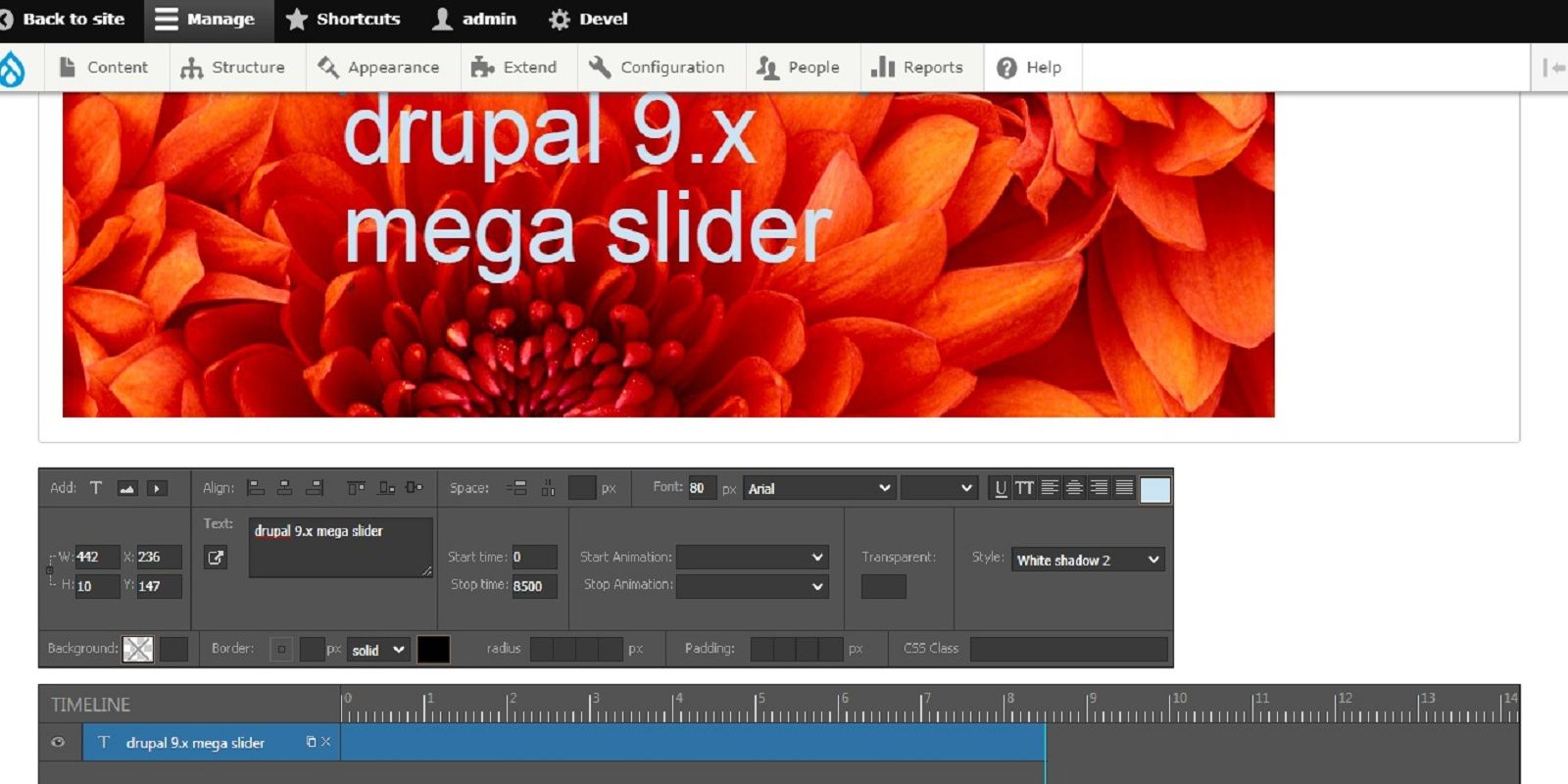
Task: Add a new image layer
Action: (x=126, y=488)
